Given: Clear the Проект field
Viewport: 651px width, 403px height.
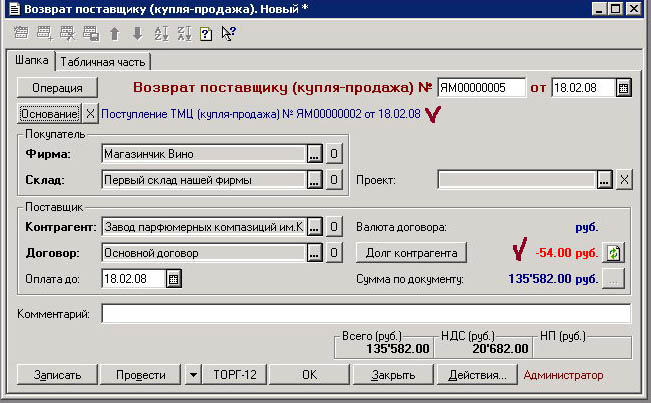Looking at the screenshot, I should click(x=624, y=180).
